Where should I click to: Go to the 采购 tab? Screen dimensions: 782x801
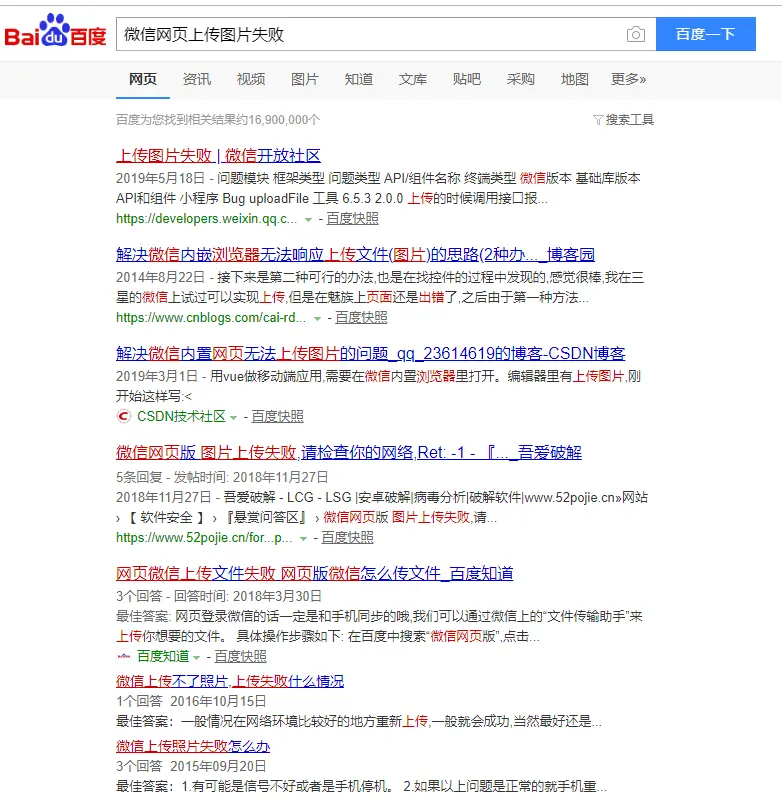click(x=520, y=79)
